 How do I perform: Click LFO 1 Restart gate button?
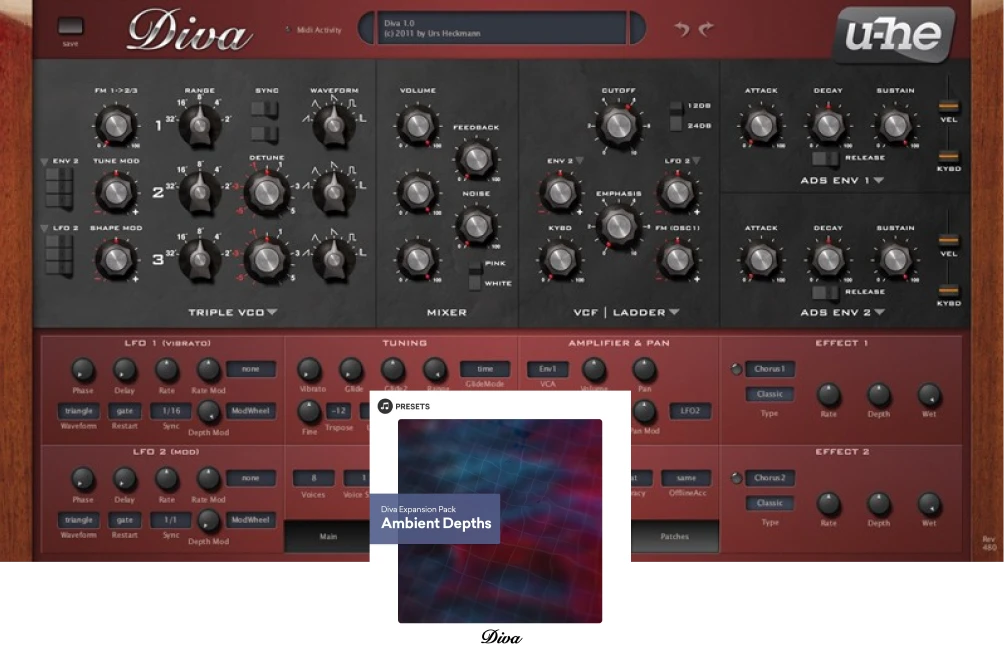[x=125, y=411]
